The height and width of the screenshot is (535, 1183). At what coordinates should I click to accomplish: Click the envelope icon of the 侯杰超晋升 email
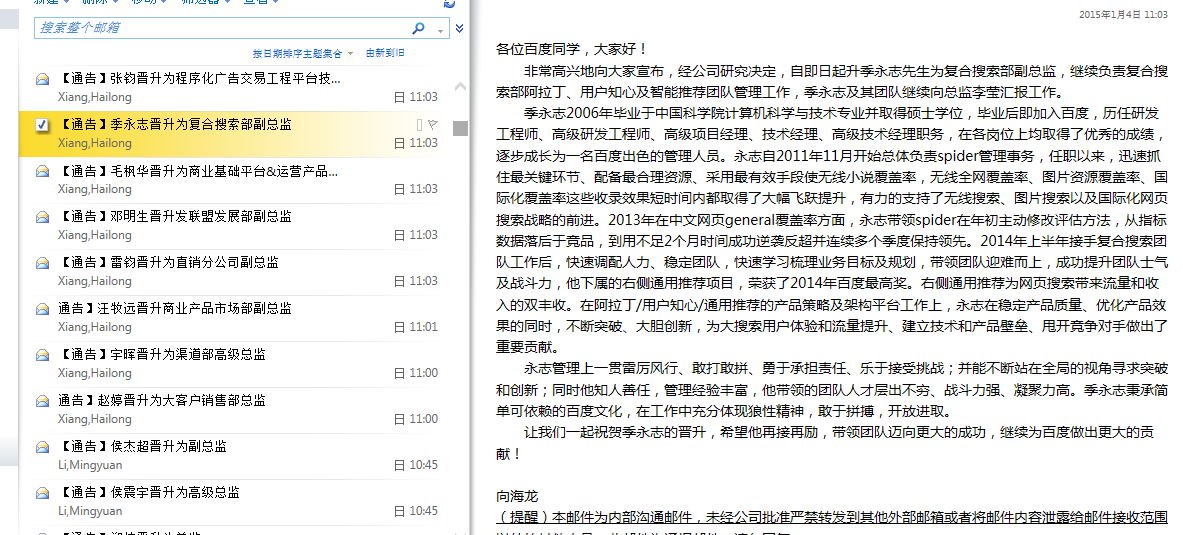coord(43,447)
